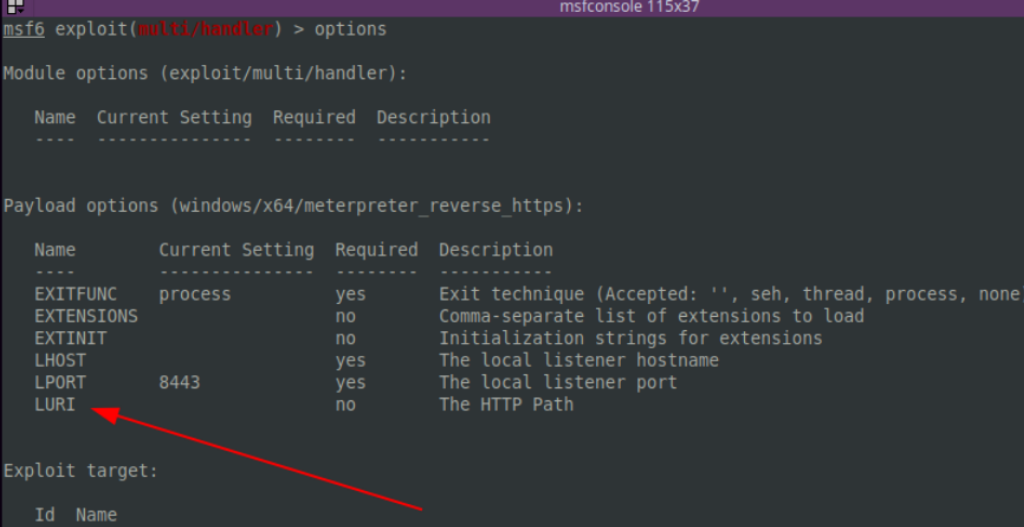Image resolution: width=1024 pixels, height=527 pixels.
Task: Select the LPORT option name
Action: [x=59, y=382]
